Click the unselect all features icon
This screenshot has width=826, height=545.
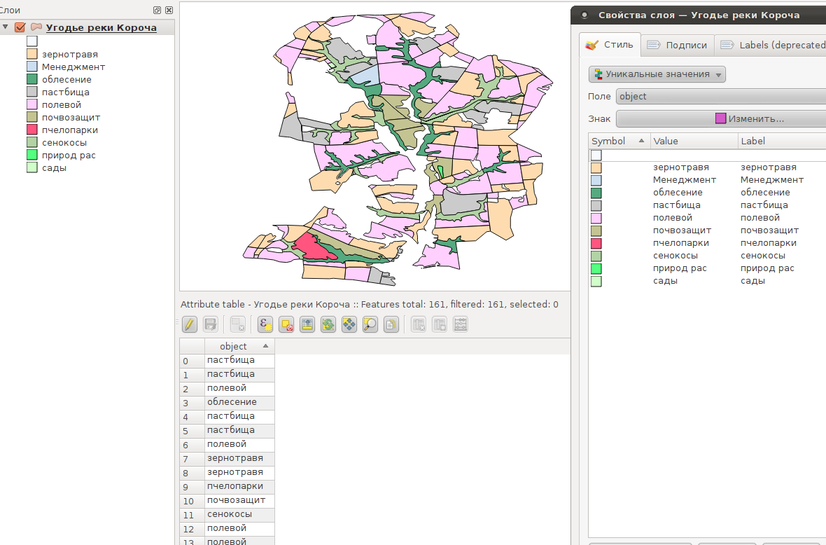click(286, 324)
